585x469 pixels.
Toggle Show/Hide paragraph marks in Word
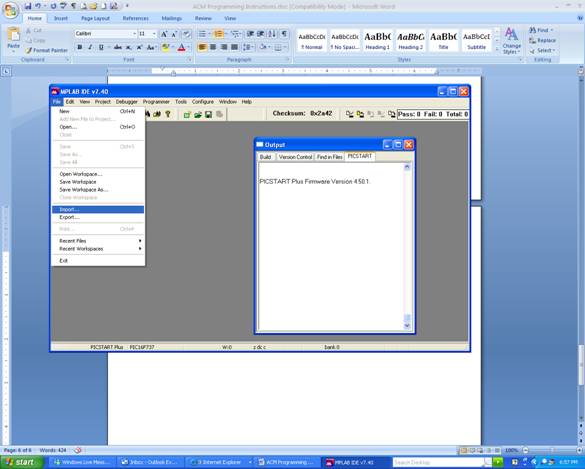[x=284, y=34]
